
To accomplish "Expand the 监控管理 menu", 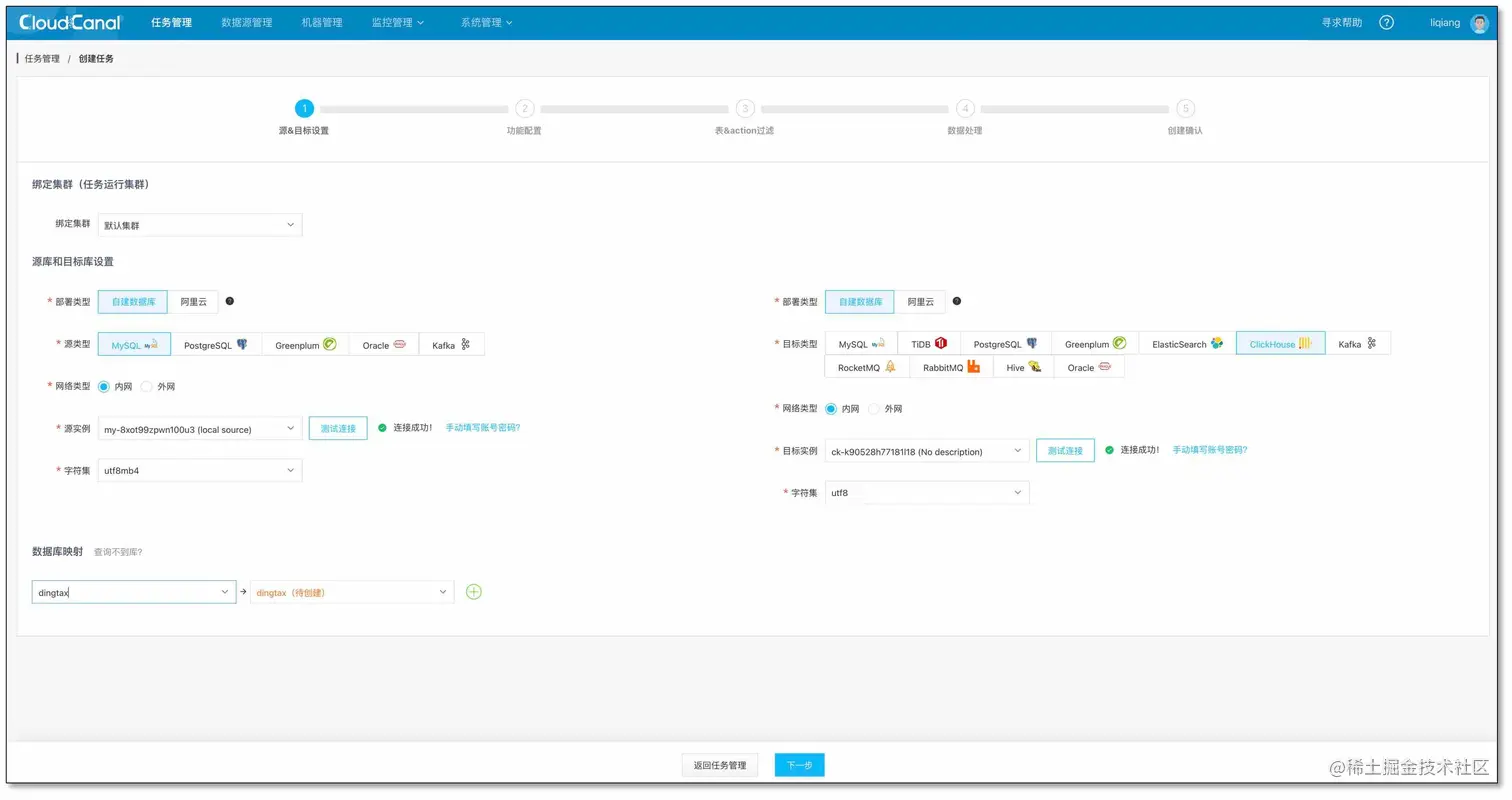I will click(398, 22).
